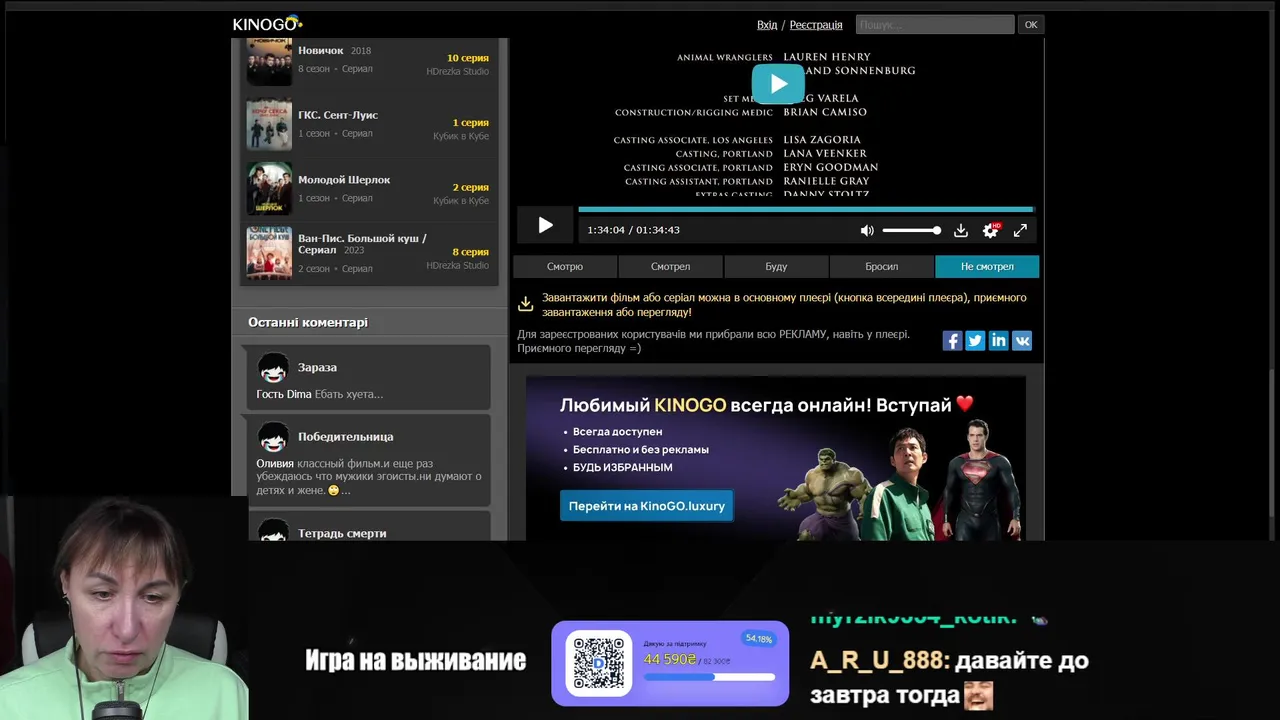The height and width of the screenshot is (720, 1280).
Task: Open the Вхід login link
Action: [x=767, y=25]
